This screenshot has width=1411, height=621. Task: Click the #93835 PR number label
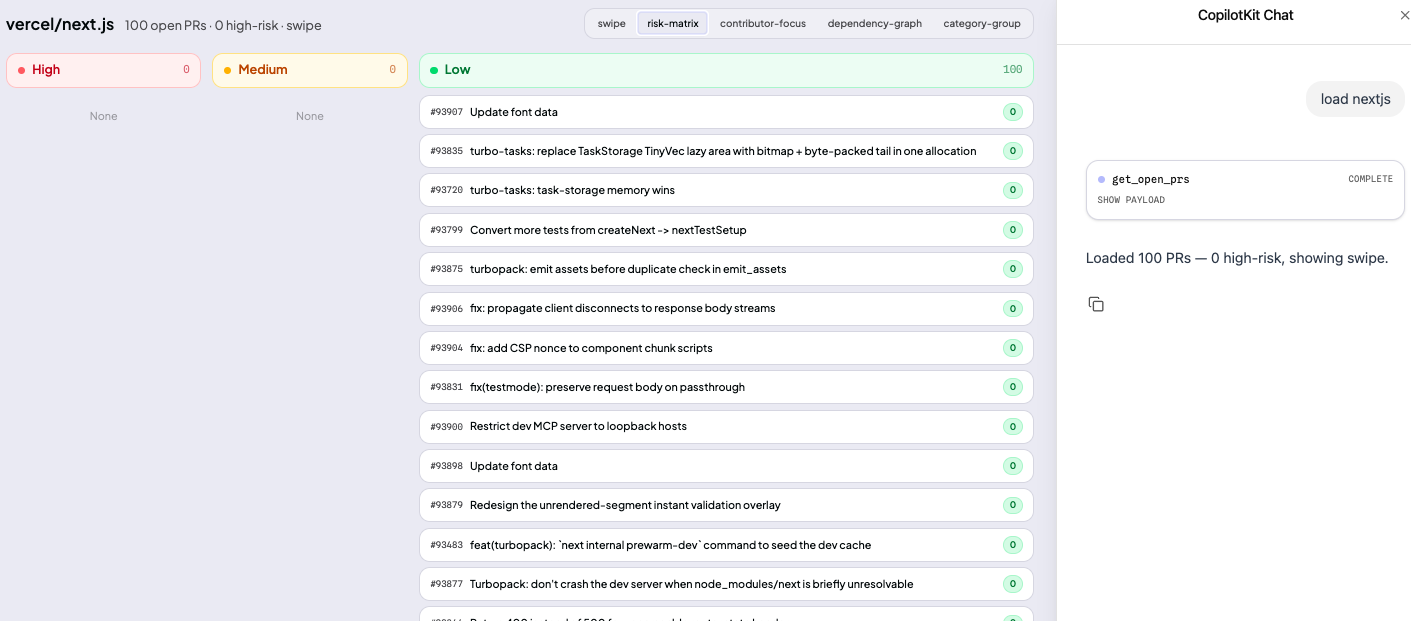(x=446, y=151)
